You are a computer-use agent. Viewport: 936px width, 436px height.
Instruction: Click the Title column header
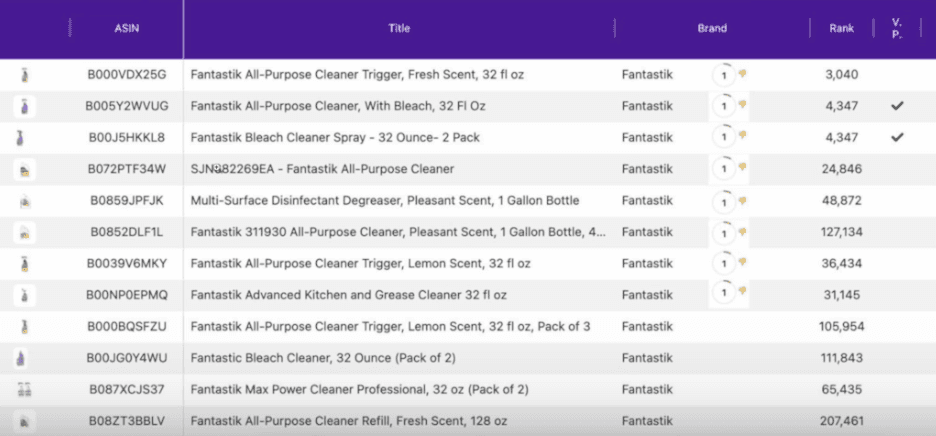399,29
